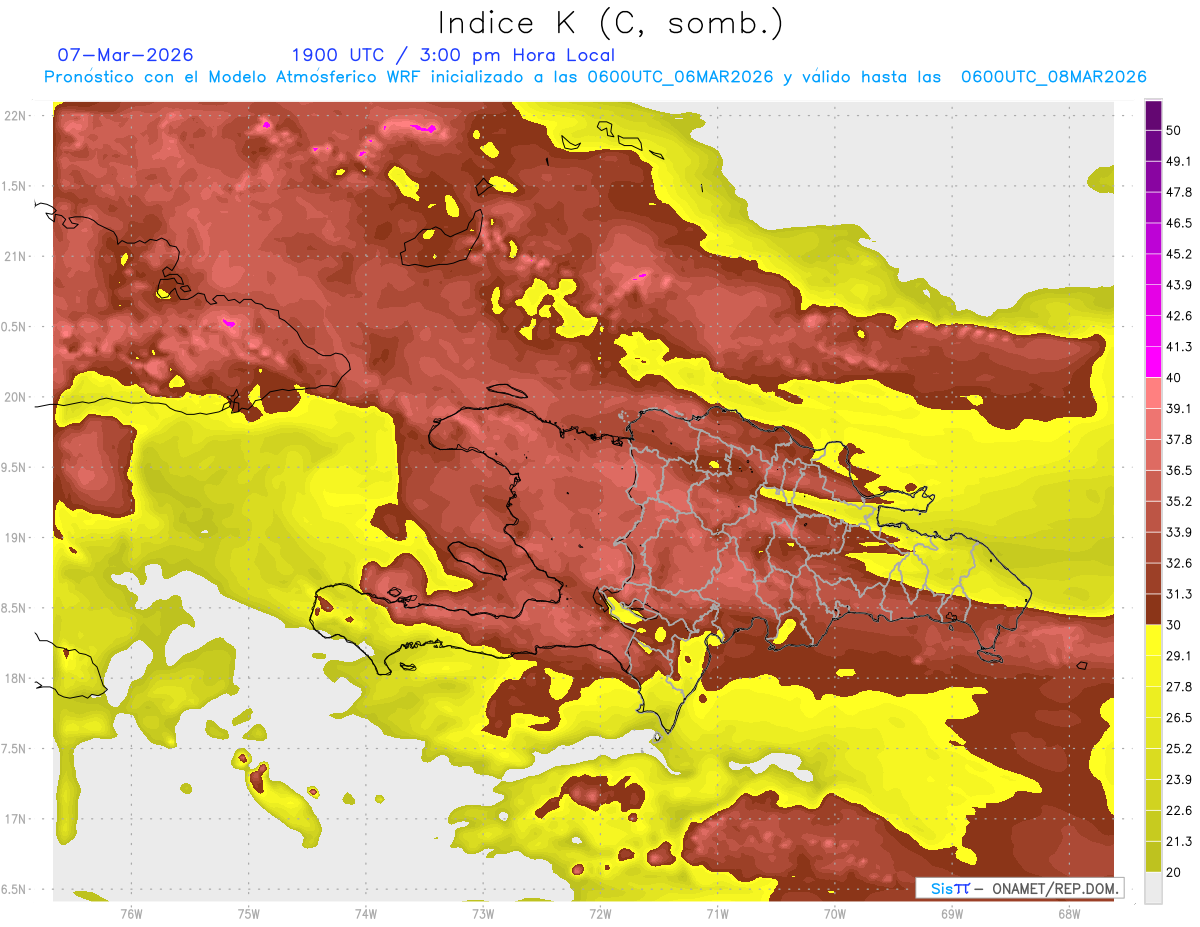Image resolution: width=1200 pixels, height=927 pixels.
Task: Click latitude label '20N'
Action: 16,397
